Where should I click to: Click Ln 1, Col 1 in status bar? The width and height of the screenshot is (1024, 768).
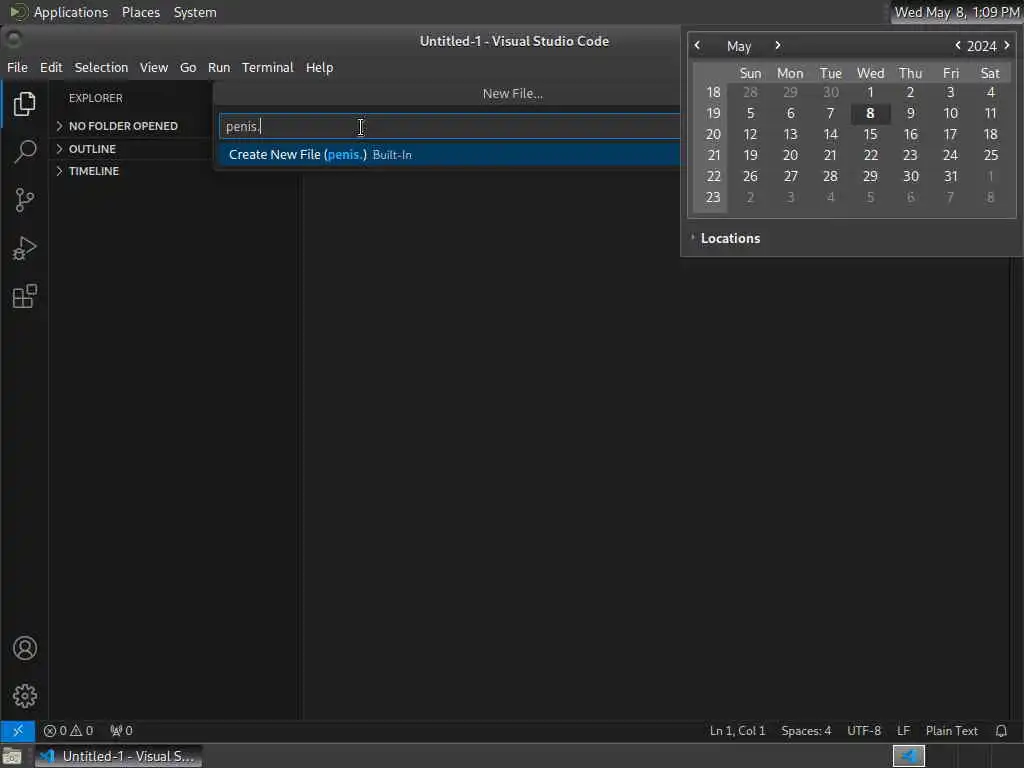click(x=737, y=731)
